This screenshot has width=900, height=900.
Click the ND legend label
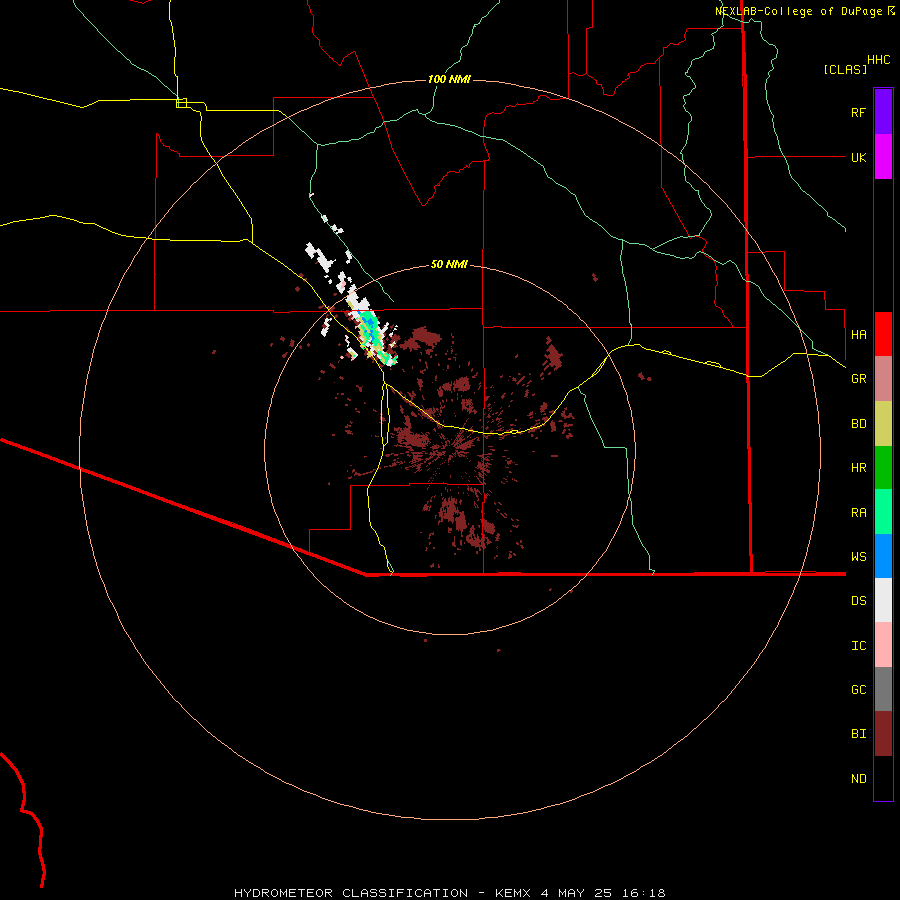859,779
